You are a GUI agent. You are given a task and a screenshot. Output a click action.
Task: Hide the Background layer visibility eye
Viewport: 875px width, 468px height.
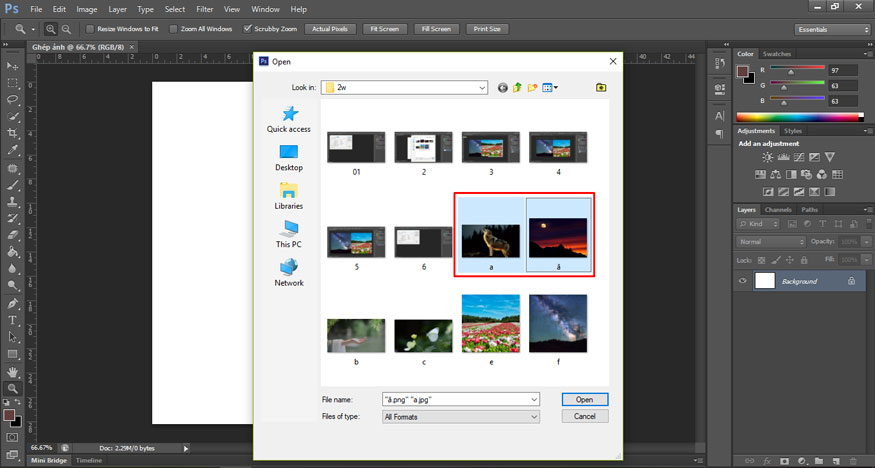point(743,282)
